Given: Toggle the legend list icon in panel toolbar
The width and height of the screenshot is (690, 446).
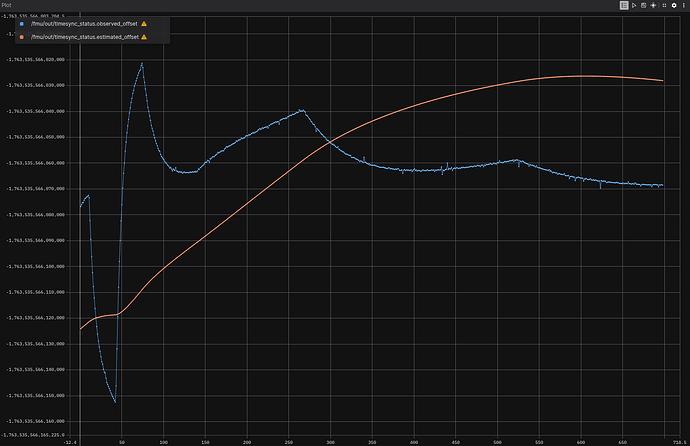Looking at the screenshot, I should [x=624, y=5].
